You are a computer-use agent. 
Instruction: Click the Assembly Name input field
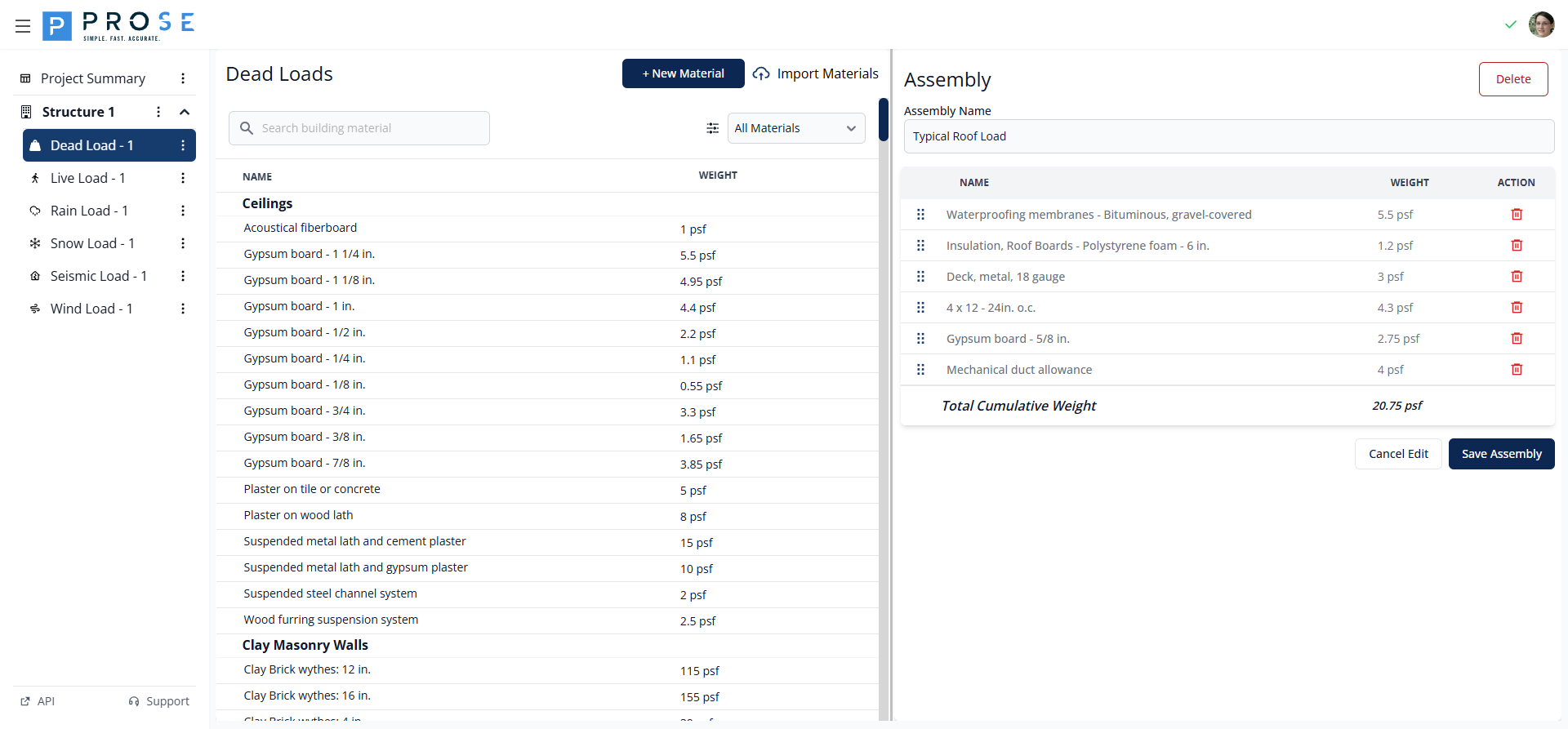tap(1229, 136)
